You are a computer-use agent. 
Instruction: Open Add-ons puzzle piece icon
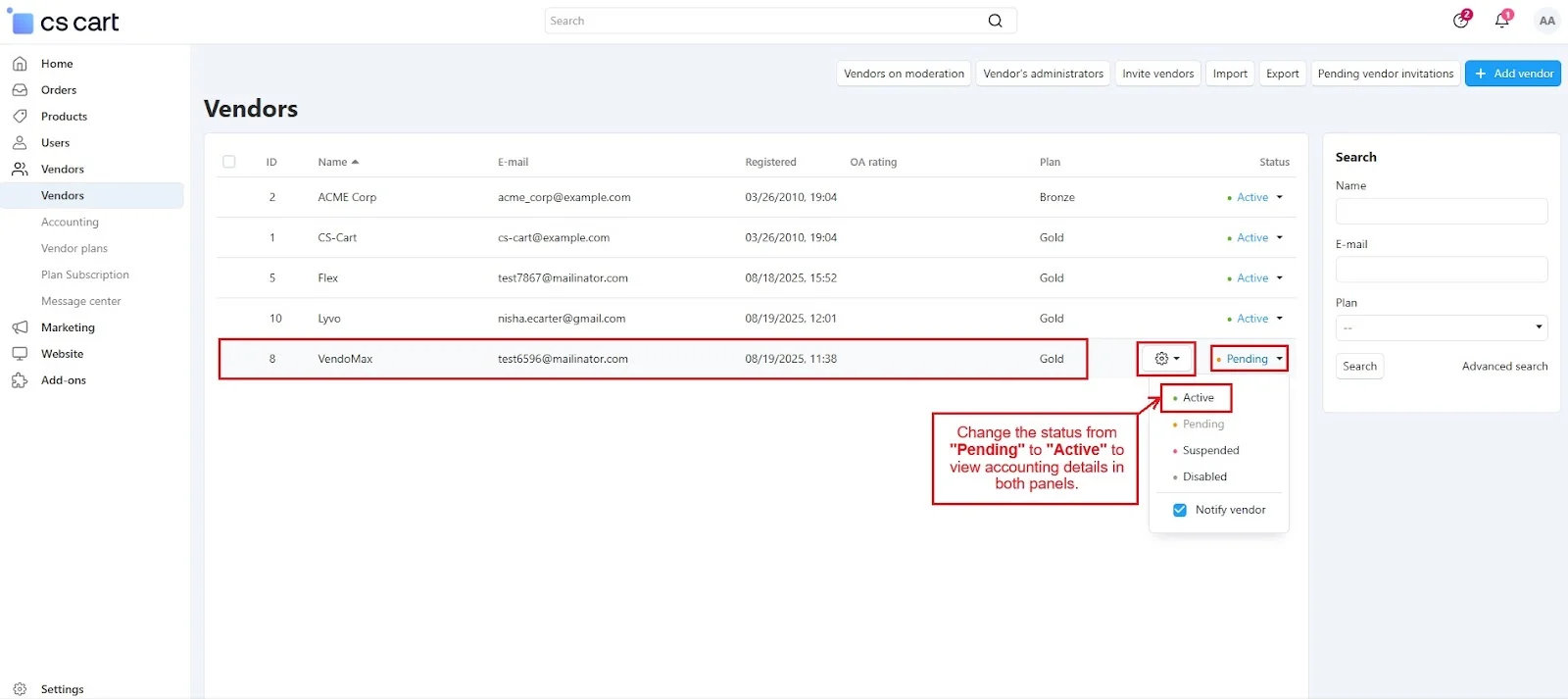[x=20, y=380]
